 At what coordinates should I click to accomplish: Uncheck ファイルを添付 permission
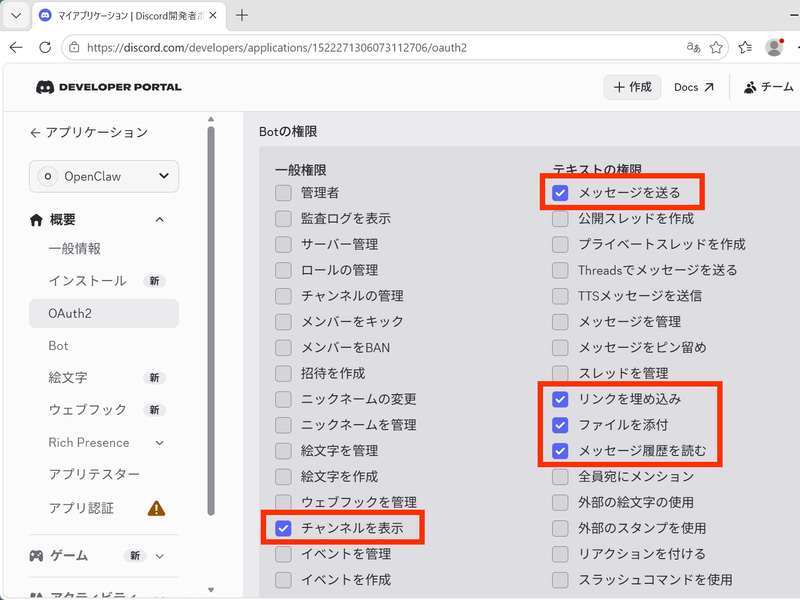pyautogui.click(x=560, y=425)
